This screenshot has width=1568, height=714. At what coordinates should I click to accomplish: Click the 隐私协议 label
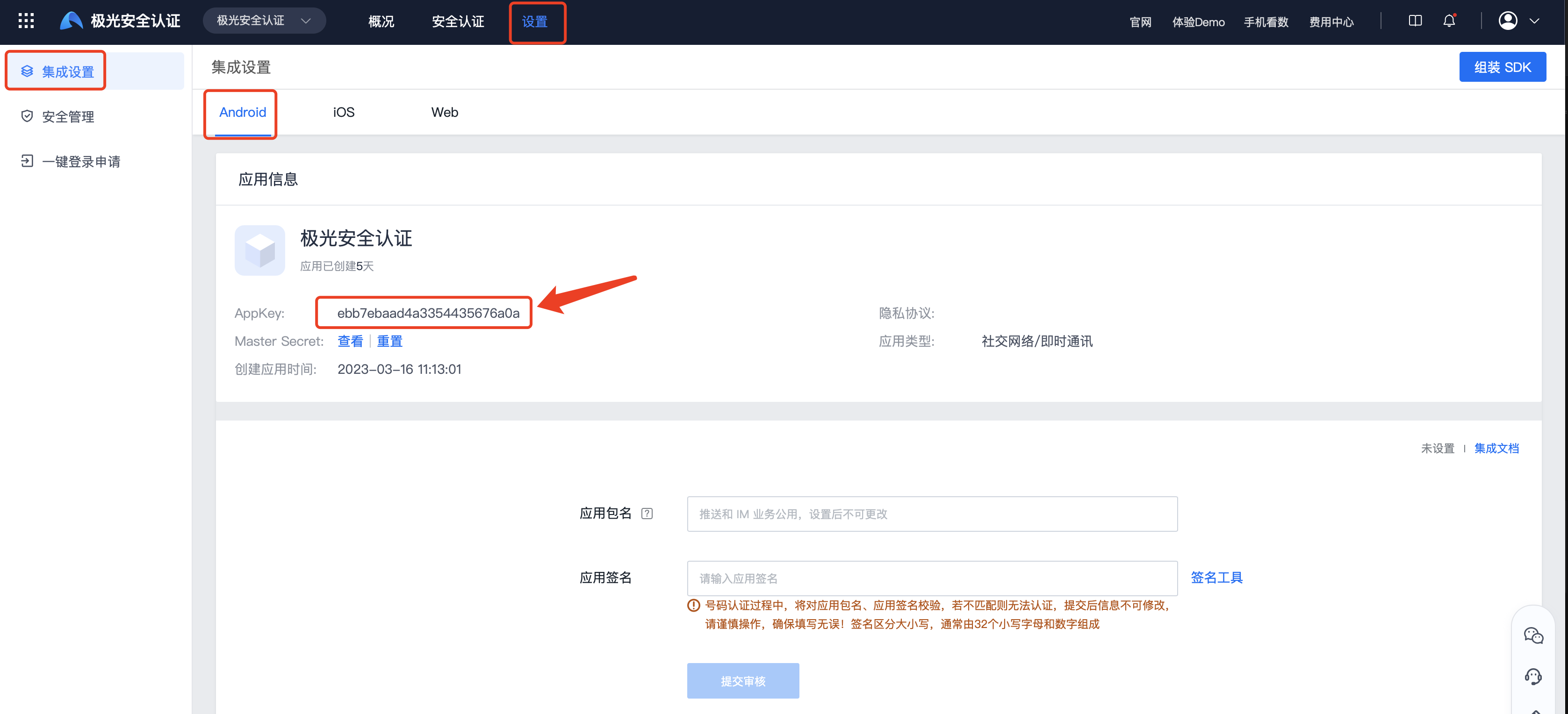click(x=906, y=313)
